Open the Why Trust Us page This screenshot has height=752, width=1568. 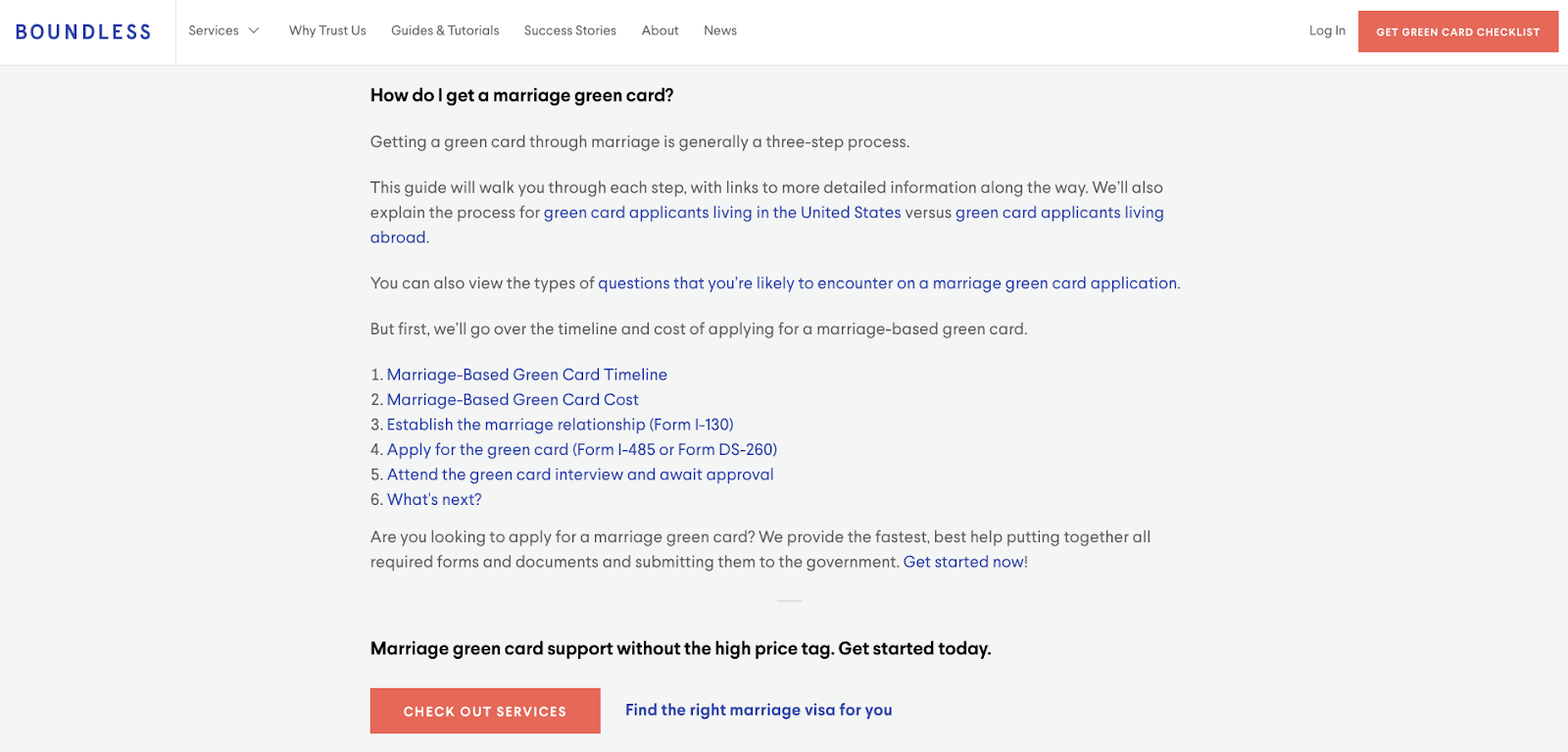[327, 30]
